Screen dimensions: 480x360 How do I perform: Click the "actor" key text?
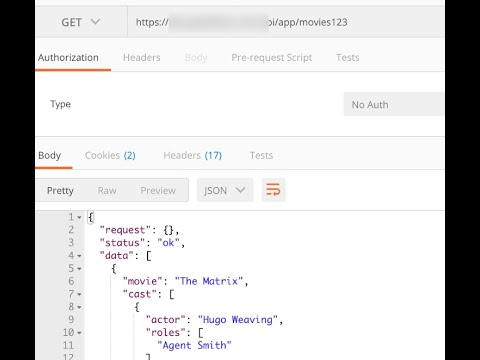(165, 320)
